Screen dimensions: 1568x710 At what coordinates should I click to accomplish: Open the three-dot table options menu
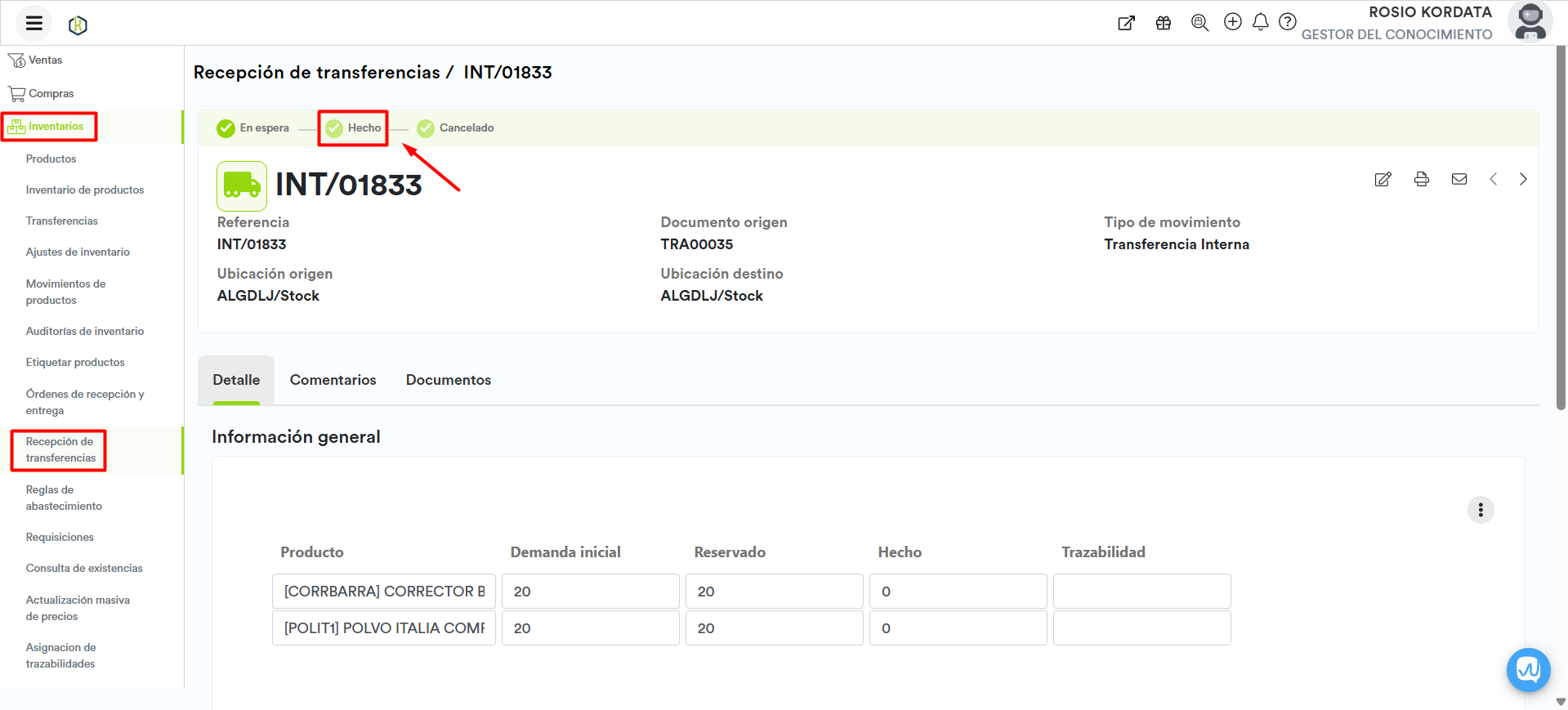[x=1480, y=510]
